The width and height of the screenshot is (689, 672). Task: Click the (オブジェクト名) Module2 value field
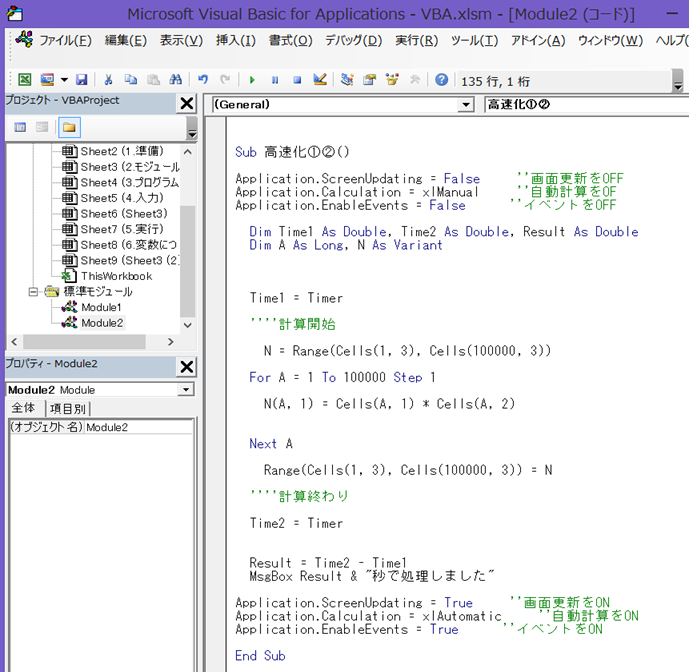click(138, 427)
